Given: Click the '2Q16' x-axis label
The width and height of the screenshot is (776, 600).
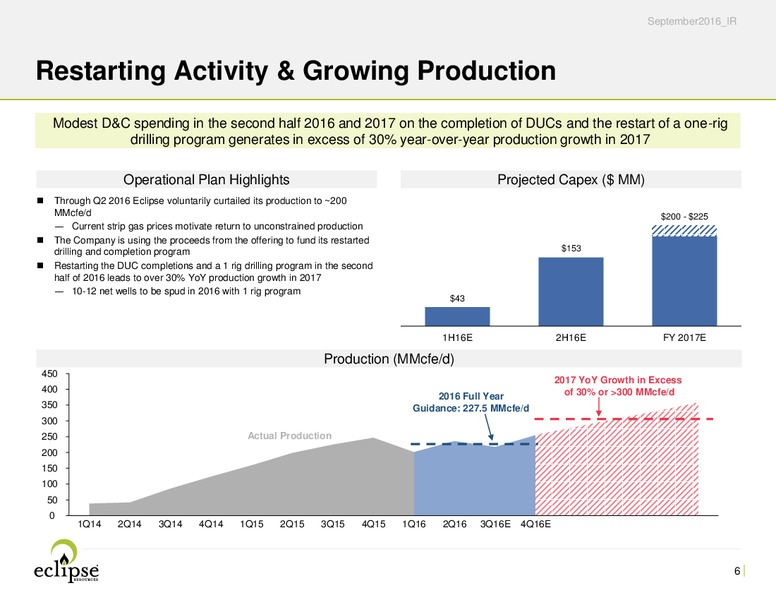Looking at the screenshot, I should point(454,524).
